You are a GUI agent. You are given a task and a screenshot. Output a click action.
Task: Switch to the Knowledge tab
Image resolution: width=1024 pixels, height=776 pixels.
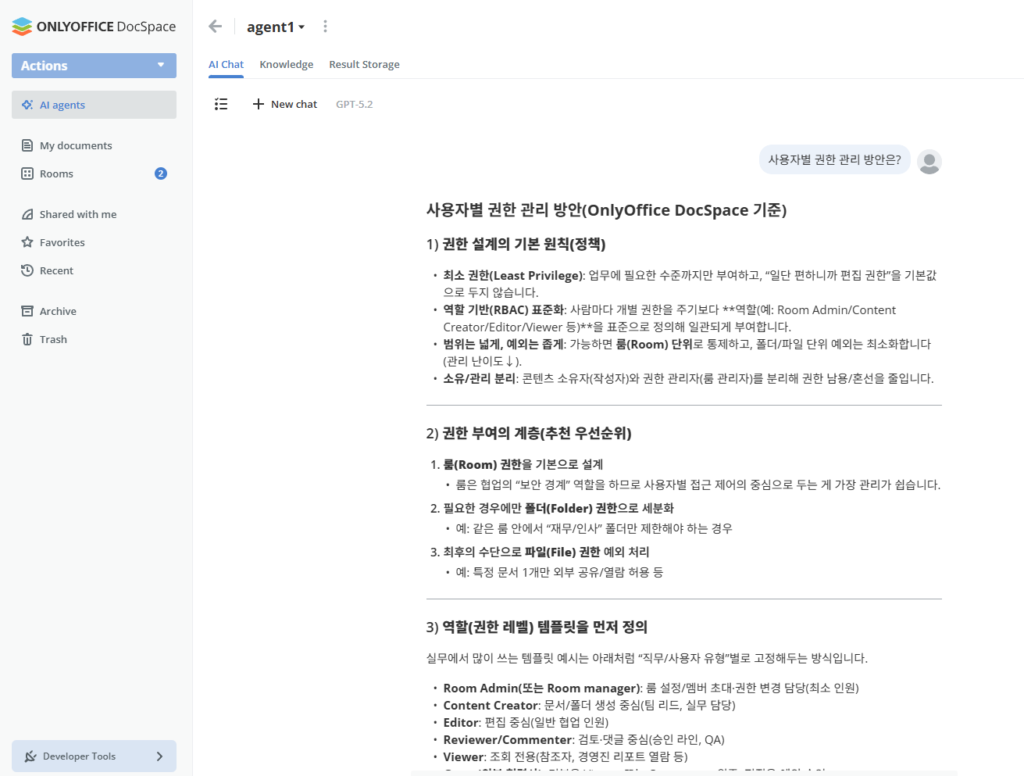[x=286, y=64]
